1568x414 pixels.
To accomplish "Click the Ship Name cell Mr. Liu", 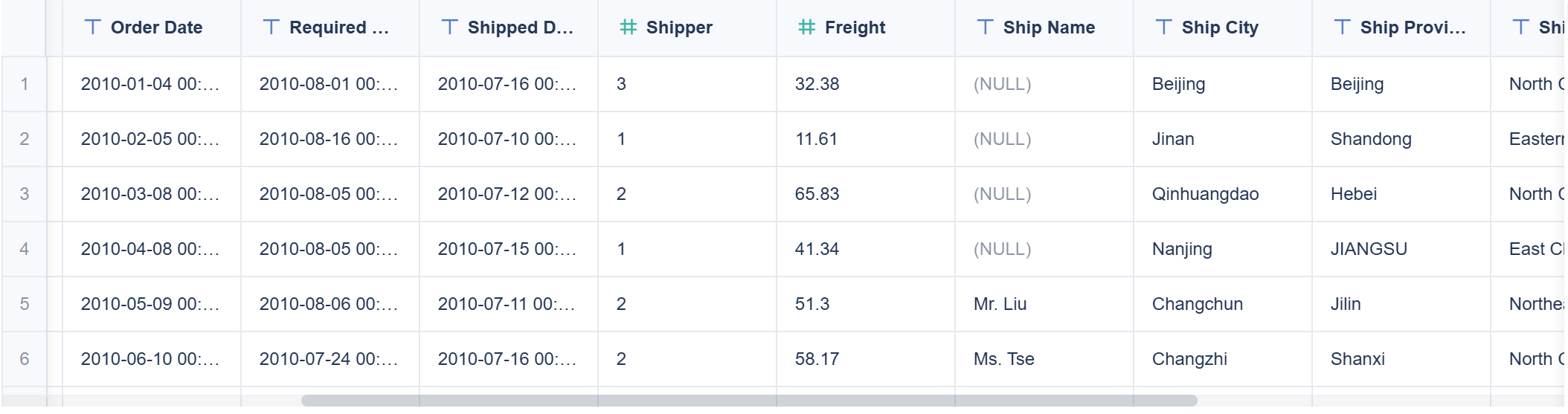I will pos(1000,304).
